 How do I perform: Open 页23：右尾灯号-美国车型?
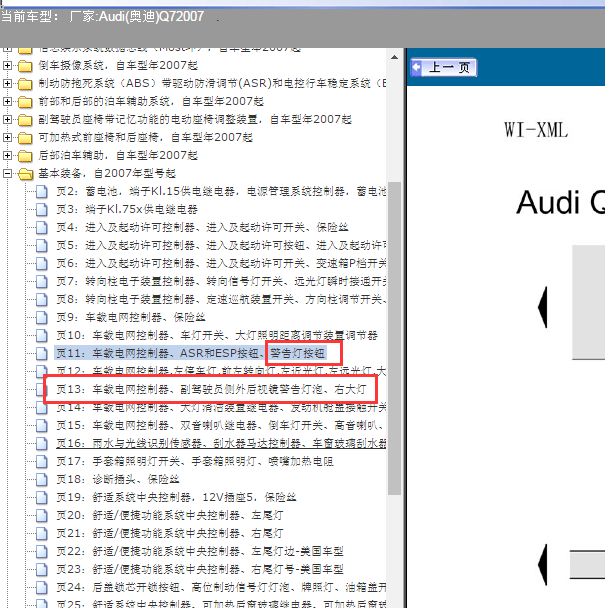[200, 569]
